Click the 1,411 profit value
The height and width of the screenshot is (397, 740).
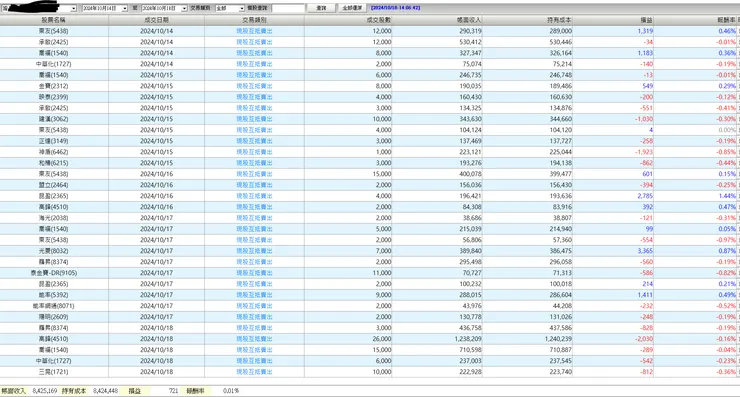point(645,295)
